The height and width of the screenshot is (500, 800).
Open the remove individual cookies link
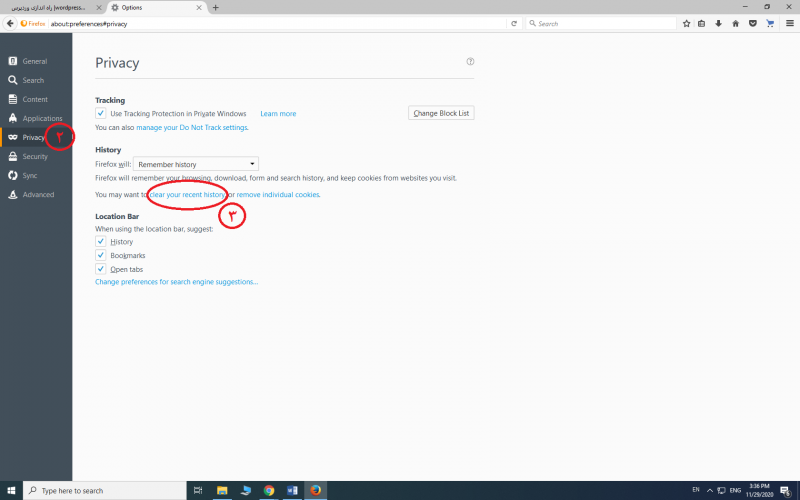[x=278, y=195]
